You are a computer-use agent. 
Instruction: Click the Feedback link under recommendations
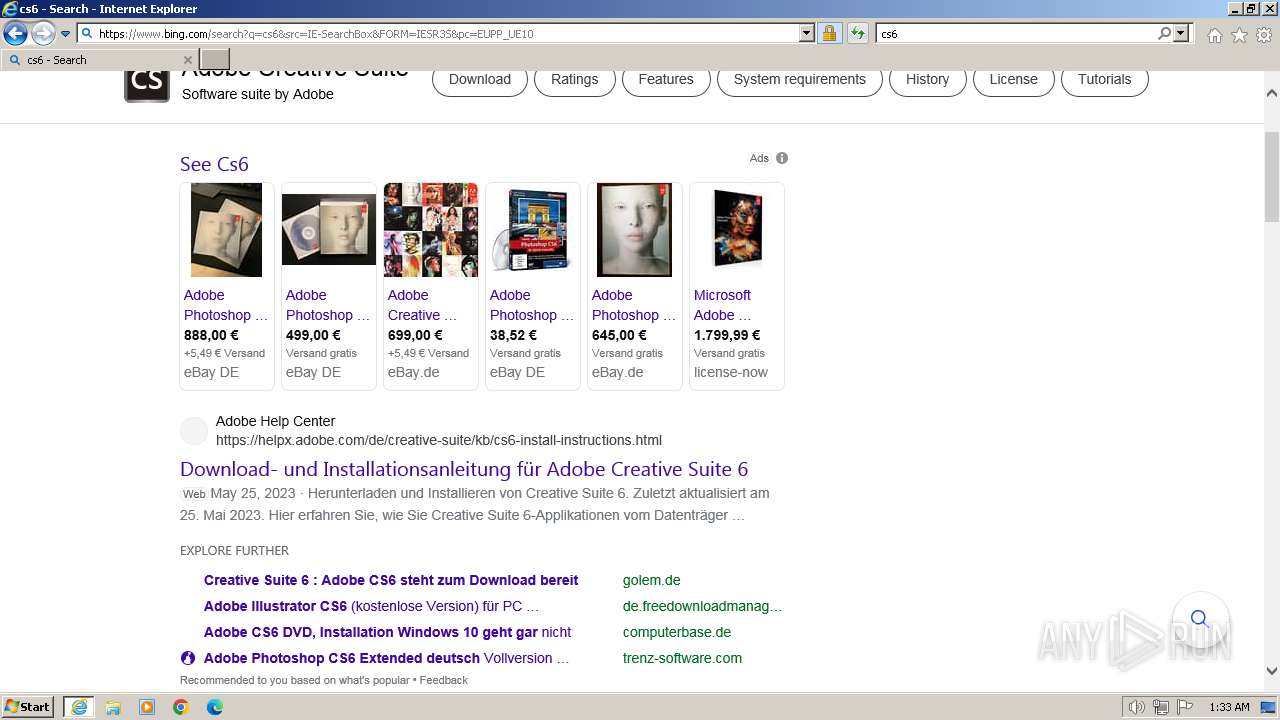[x=443, y=680]
